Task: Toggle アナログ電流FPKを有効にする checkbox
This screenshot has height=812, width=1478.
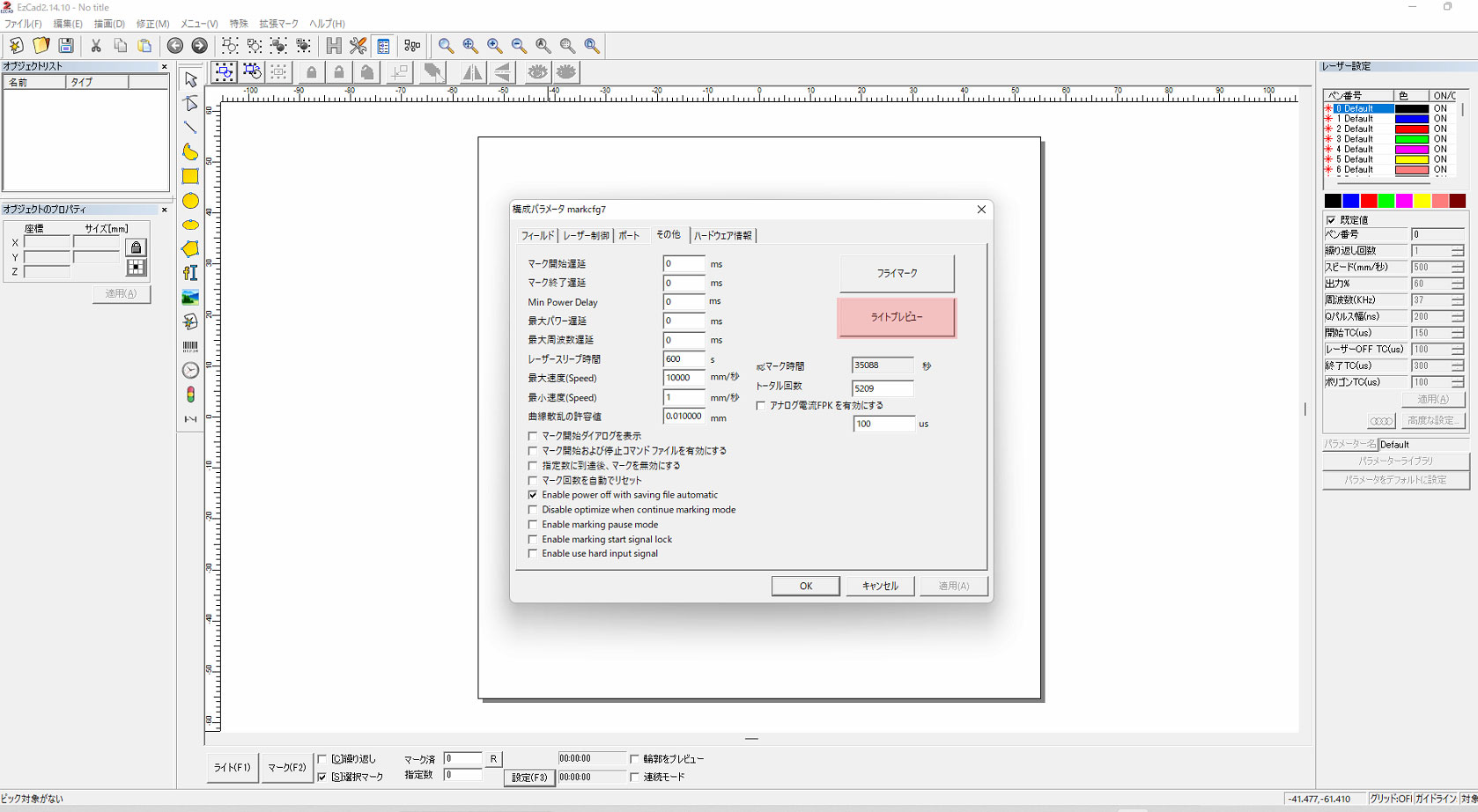Action: pos(761,406)
